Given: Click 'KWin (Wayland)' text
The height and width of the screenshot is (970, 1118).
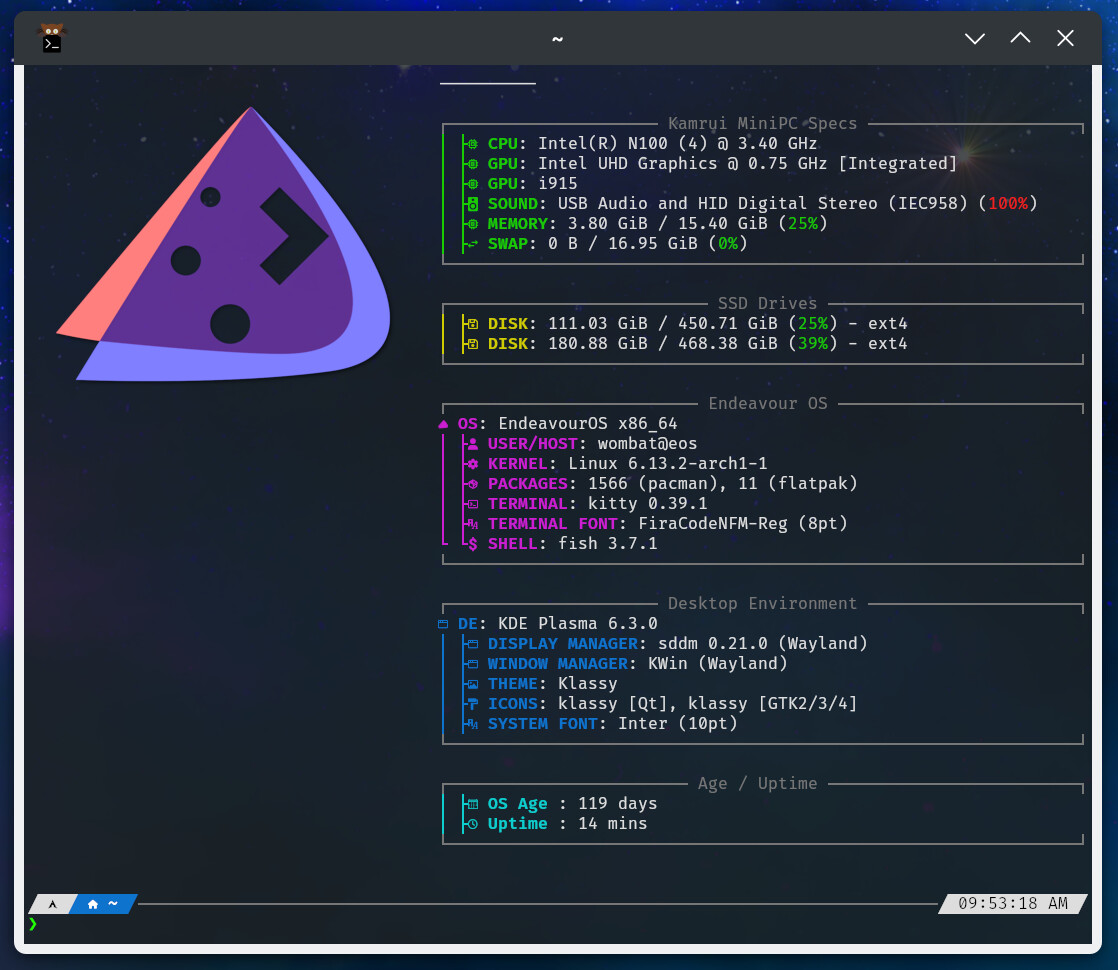Looking at the screenshot, I should pyautogui.click(x=717, y=663).
